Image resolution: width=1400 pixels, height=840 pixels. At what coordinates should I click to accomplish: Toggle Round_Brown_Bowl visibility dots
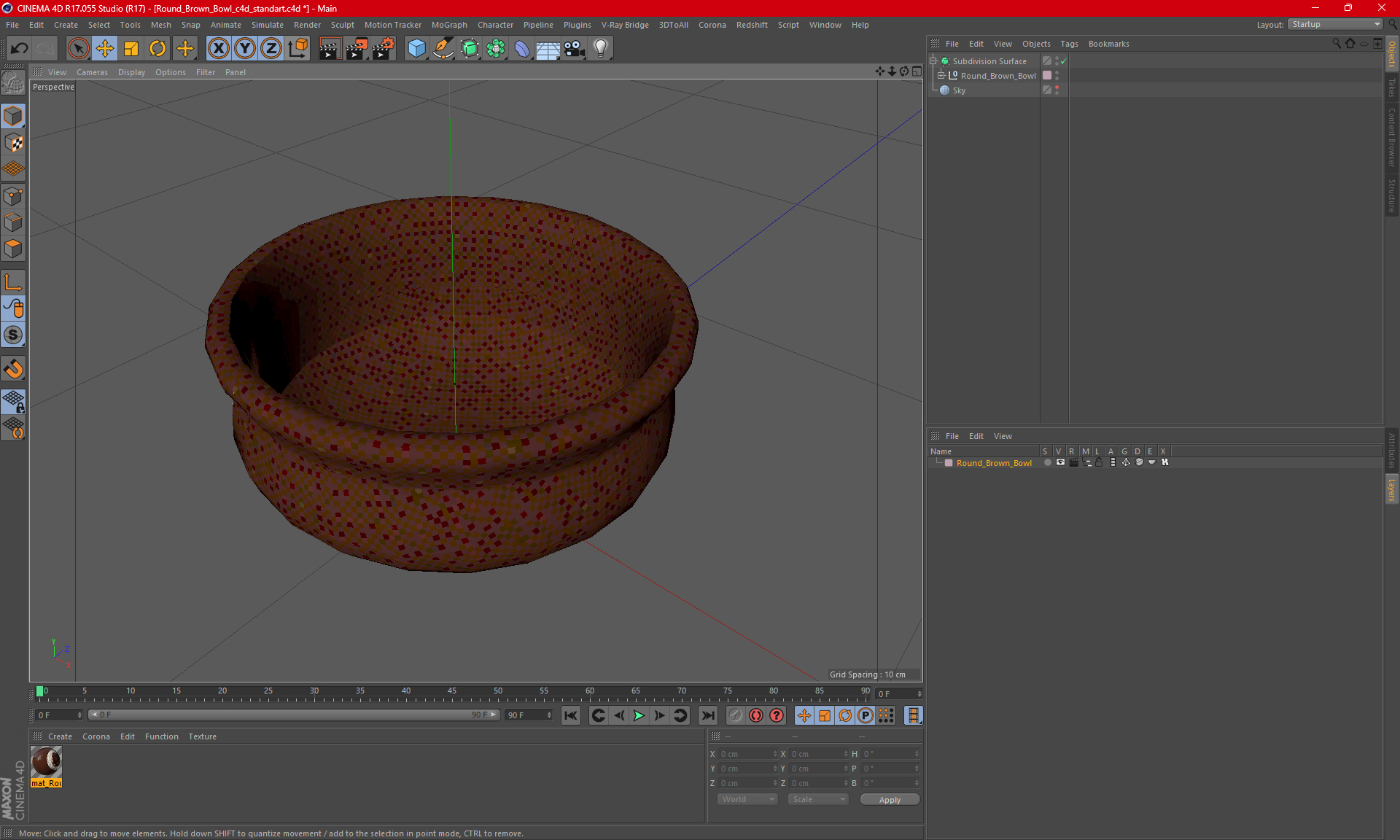[x=1057, y=75]
